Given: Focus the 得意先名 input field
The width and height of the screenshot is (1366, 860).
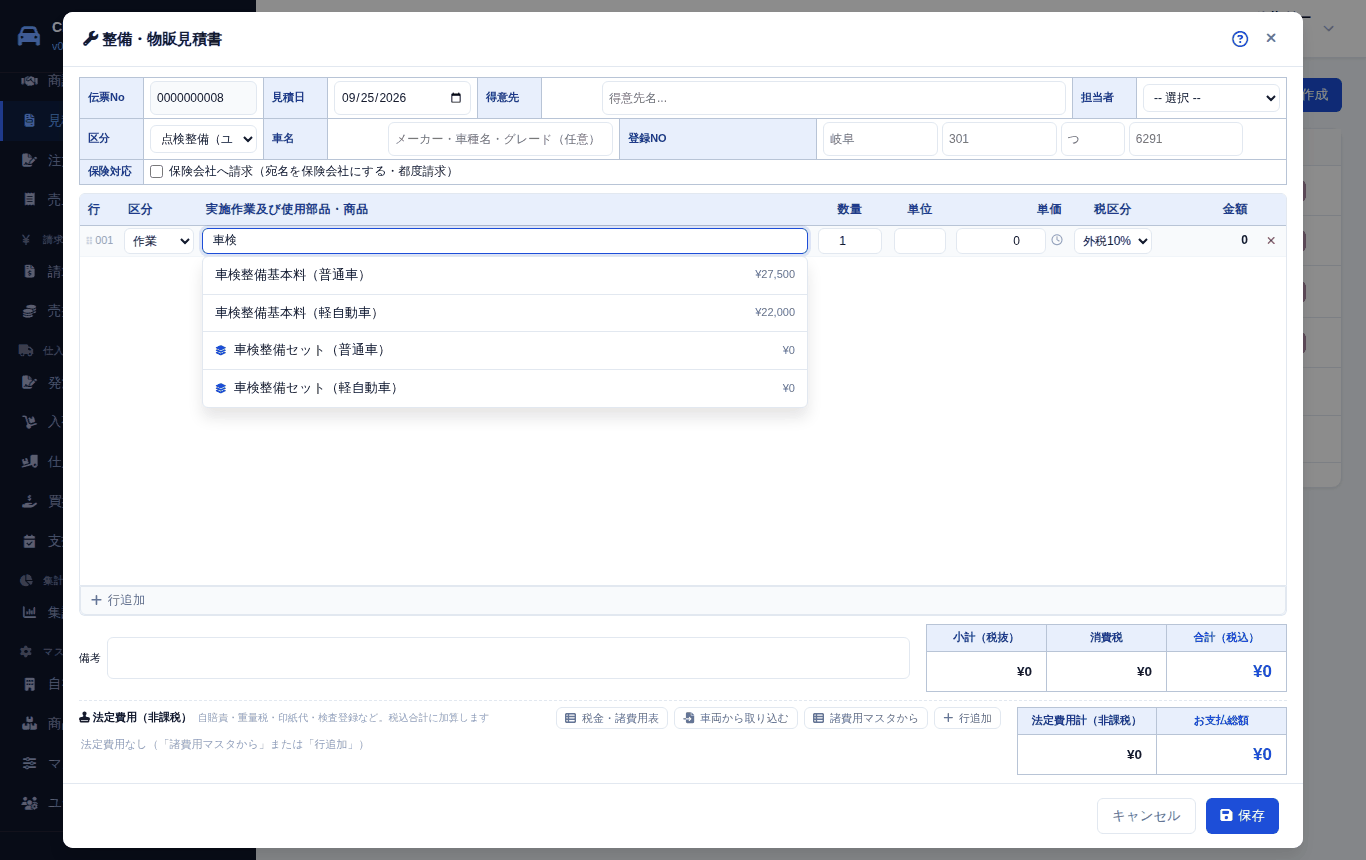Looking at the screenshot, I should tap(834, 98).
